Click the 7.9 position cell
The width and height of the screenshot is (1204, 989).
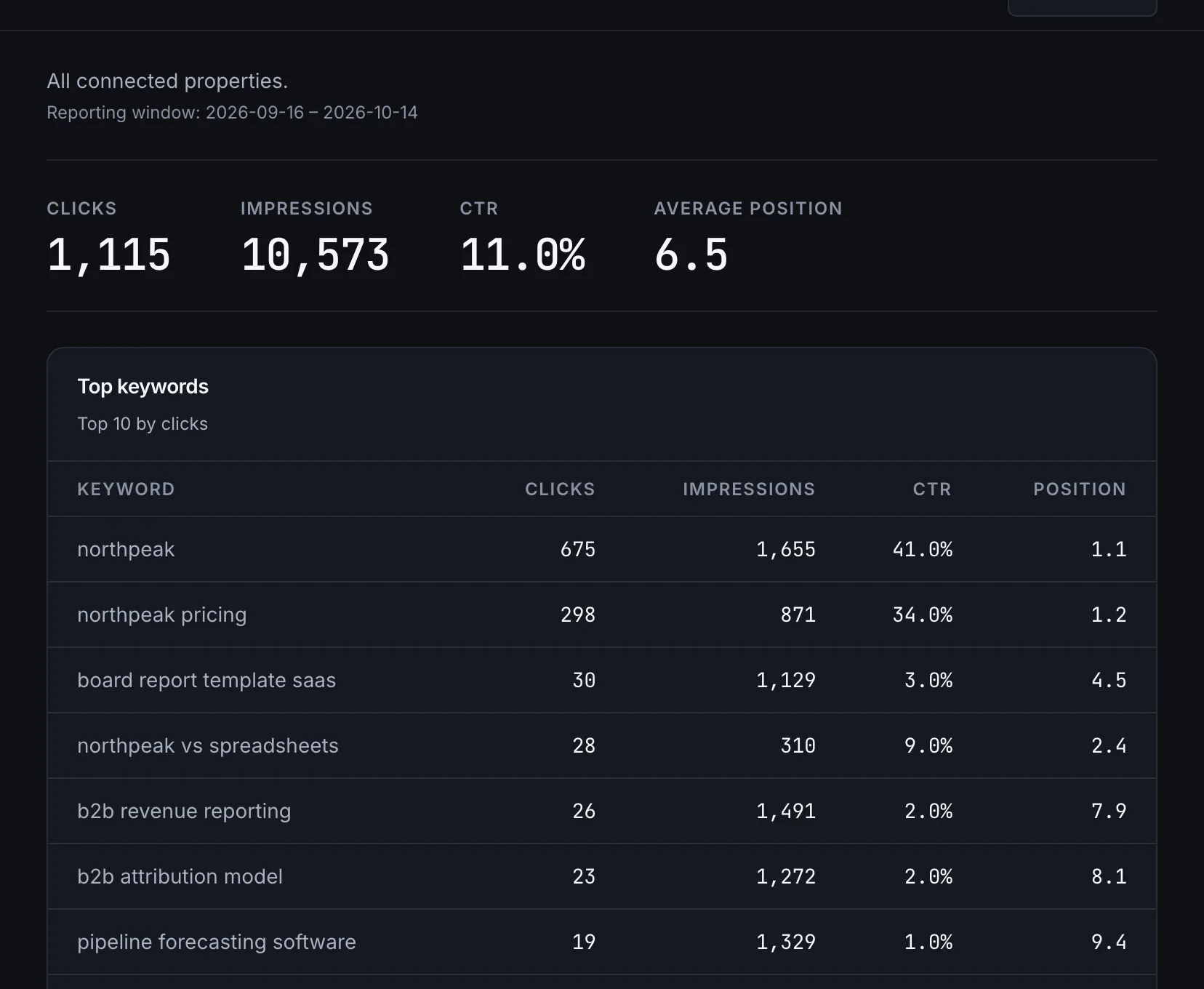tap(1109, 811)
